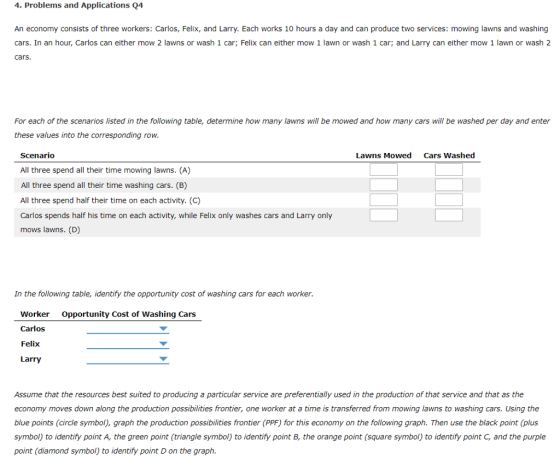
Task: Focus Cars Washed input for scenario C
Action: [449, 200]
